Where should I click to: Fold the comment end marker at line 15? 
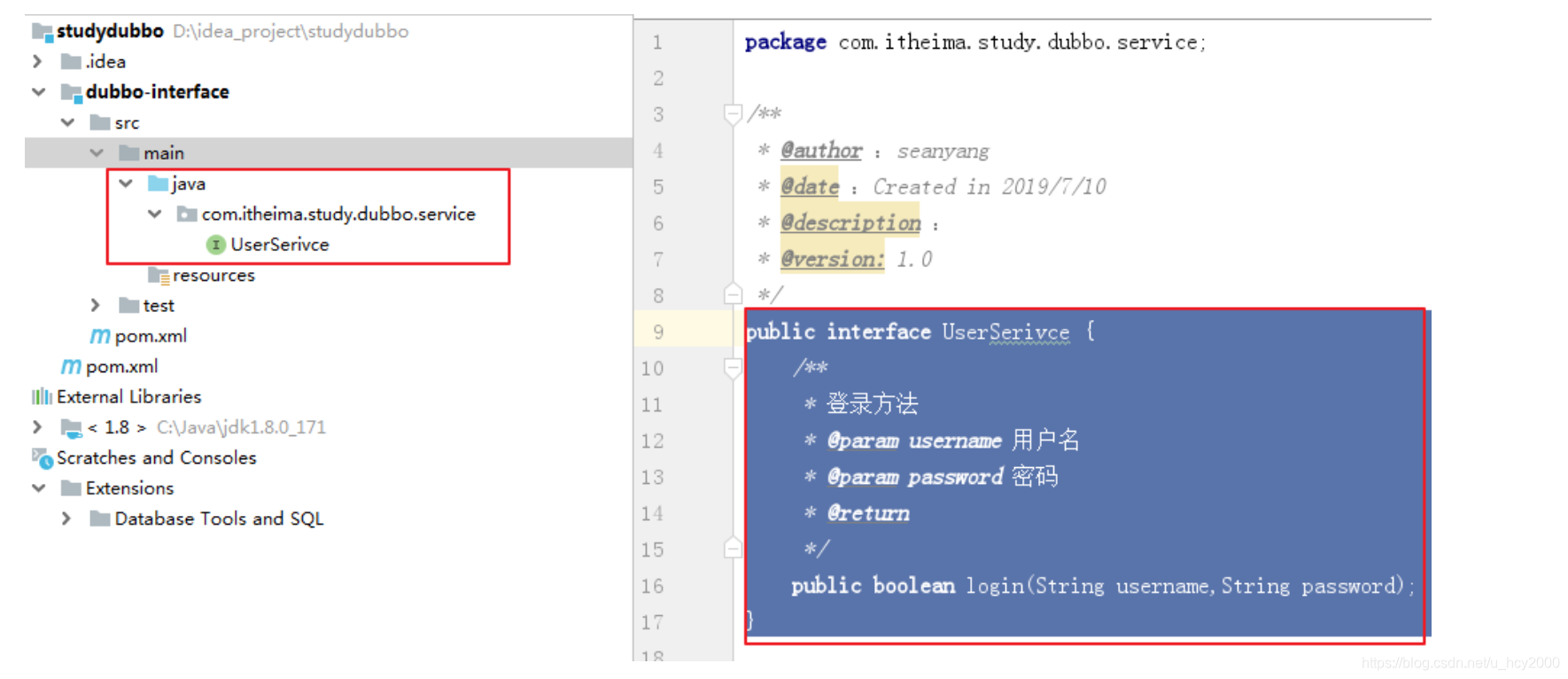pos(733,548)
